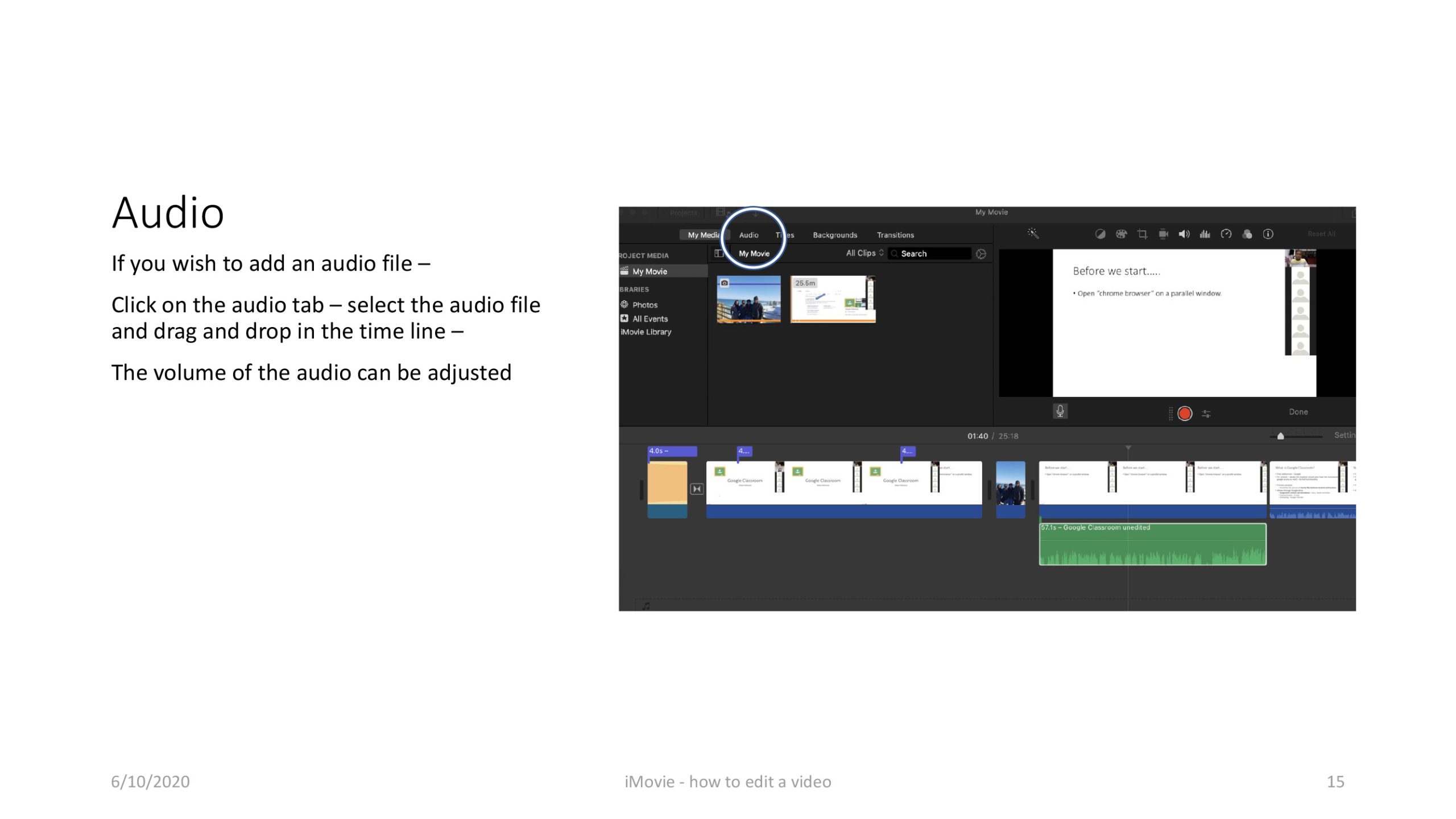
Task: Select the cropping tool
Action: coord(1142,234)
